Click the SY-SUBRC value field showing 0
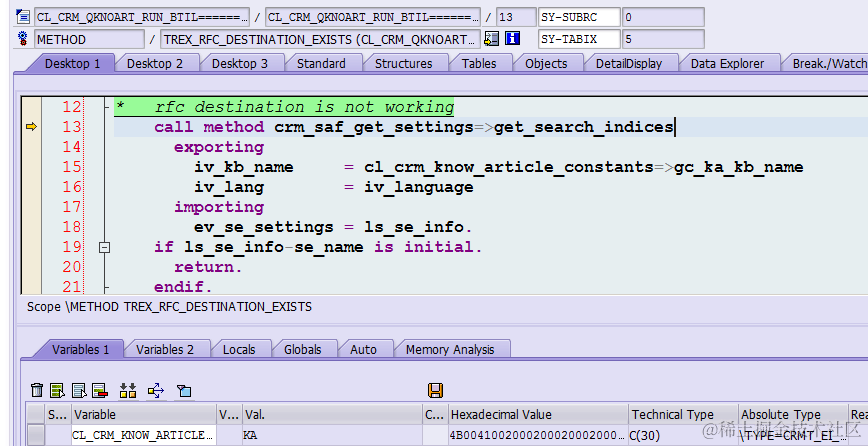This screenshot has height=446, width=868. [x=663, y=17]
